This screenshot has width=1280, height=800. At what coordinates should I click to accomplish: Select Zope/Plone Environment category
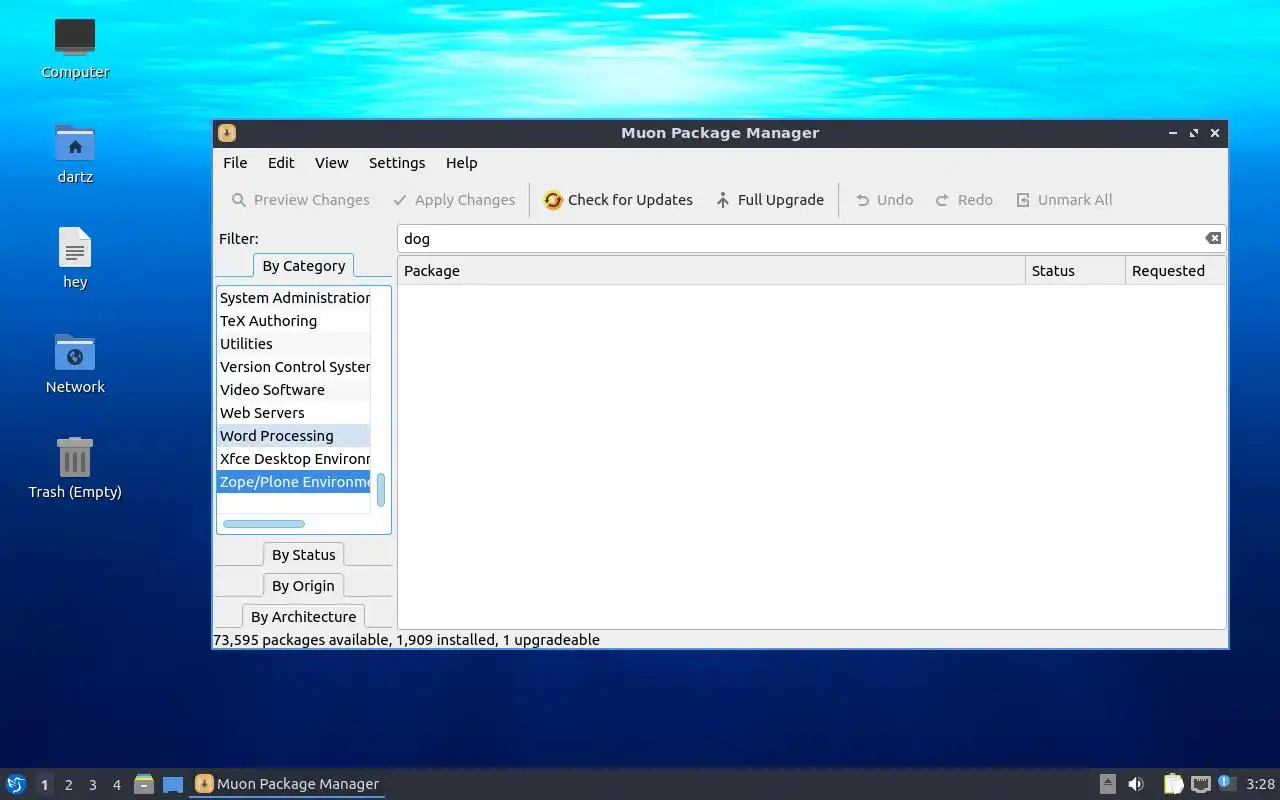294,482
